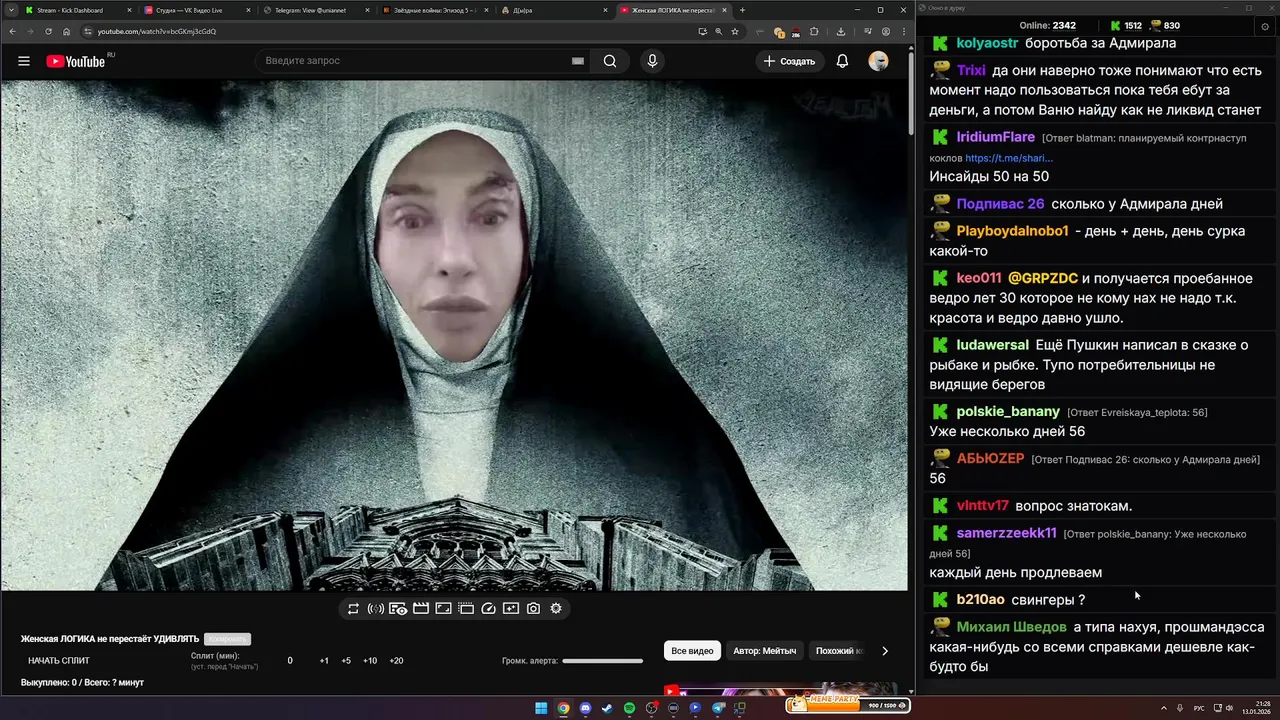Viewport: 1280px width, 720px height.
Task: Open Discord from the taskbar
Action: coord(585,708)
